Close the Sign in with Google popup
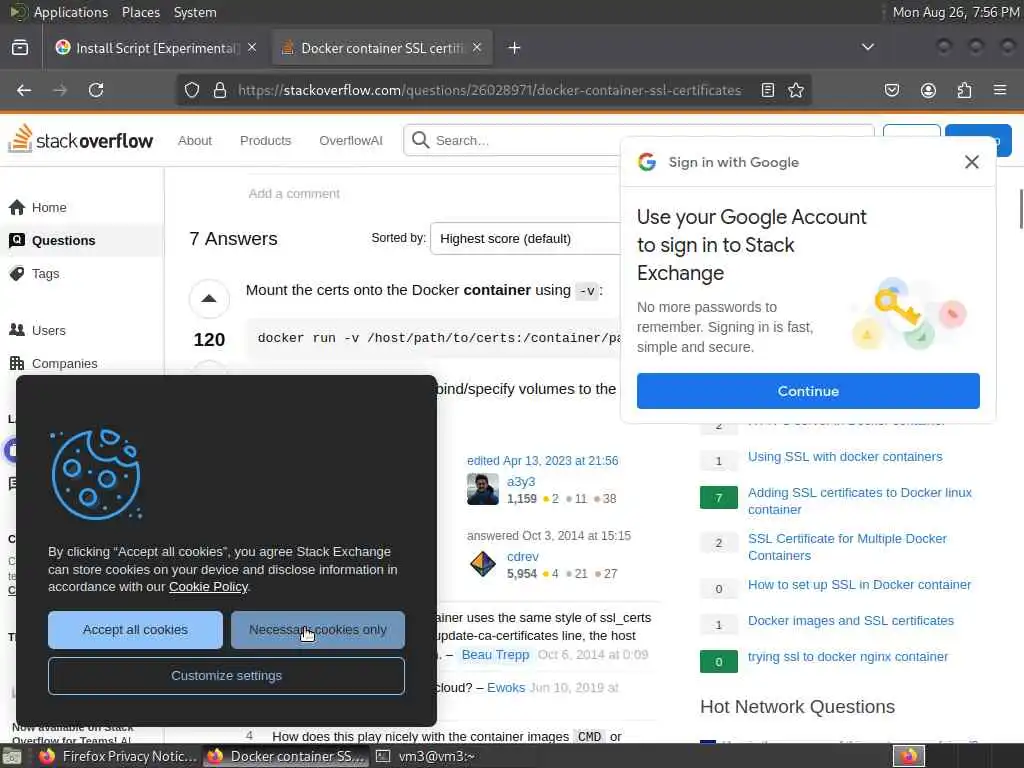This screenshot has width=1024, height=768. tap(971, 162)
